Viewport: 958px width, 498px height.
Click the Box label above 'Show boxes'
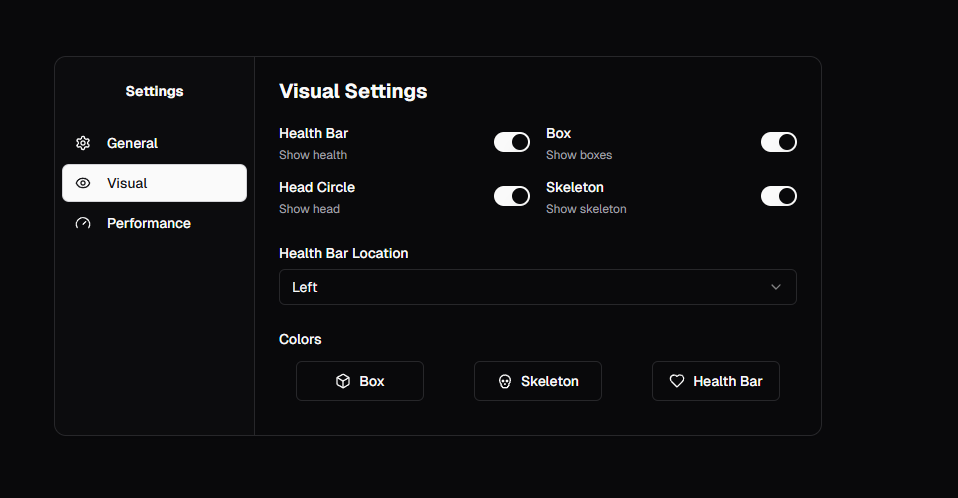coord(558,133)
